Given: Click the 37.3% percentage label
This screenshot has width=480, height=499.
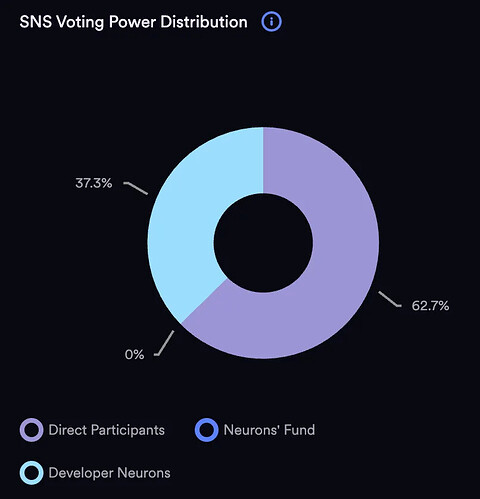Looking at the screenshot, I should (94, 183).
